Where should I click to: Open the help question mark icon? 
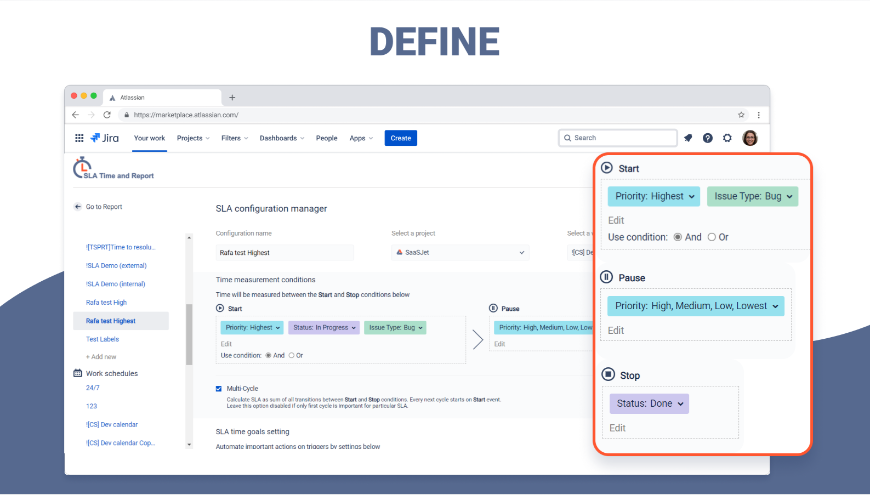pos(707,138)
